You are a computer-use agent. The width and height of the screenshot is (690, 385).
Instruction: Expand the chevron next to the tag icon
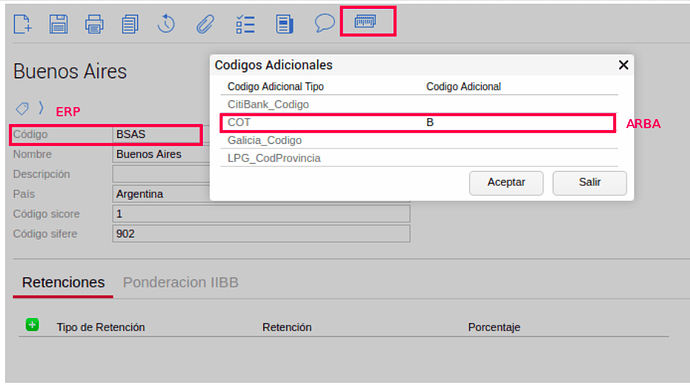pyautogui.click(x=41, y=108)
